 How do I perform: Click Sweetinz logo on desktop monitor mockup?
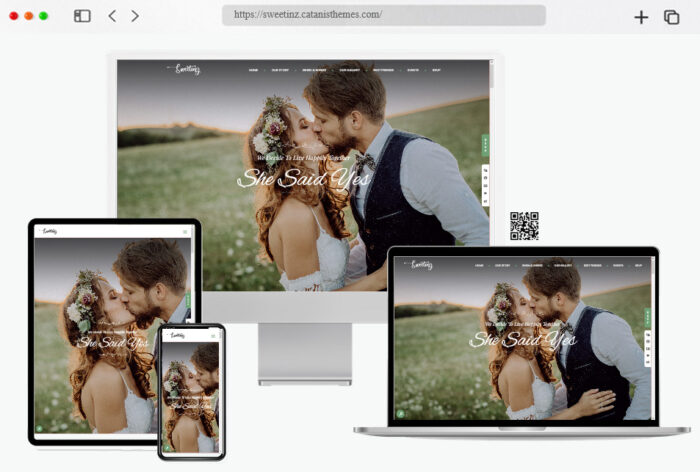pos(187,69)
